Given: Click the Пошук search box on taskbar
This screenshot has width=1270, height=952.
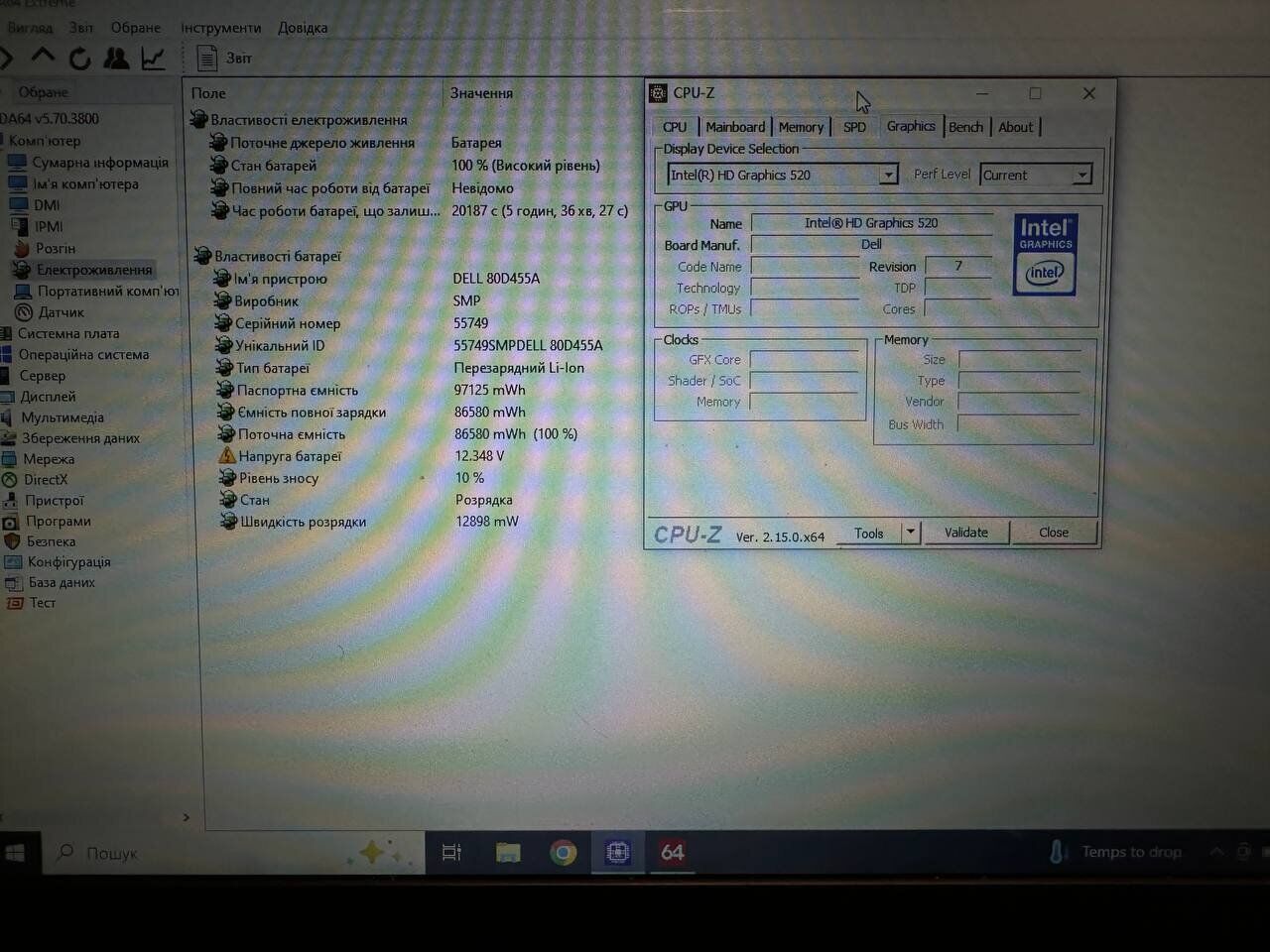Looking at the screenshot, I should pos(198,853).
